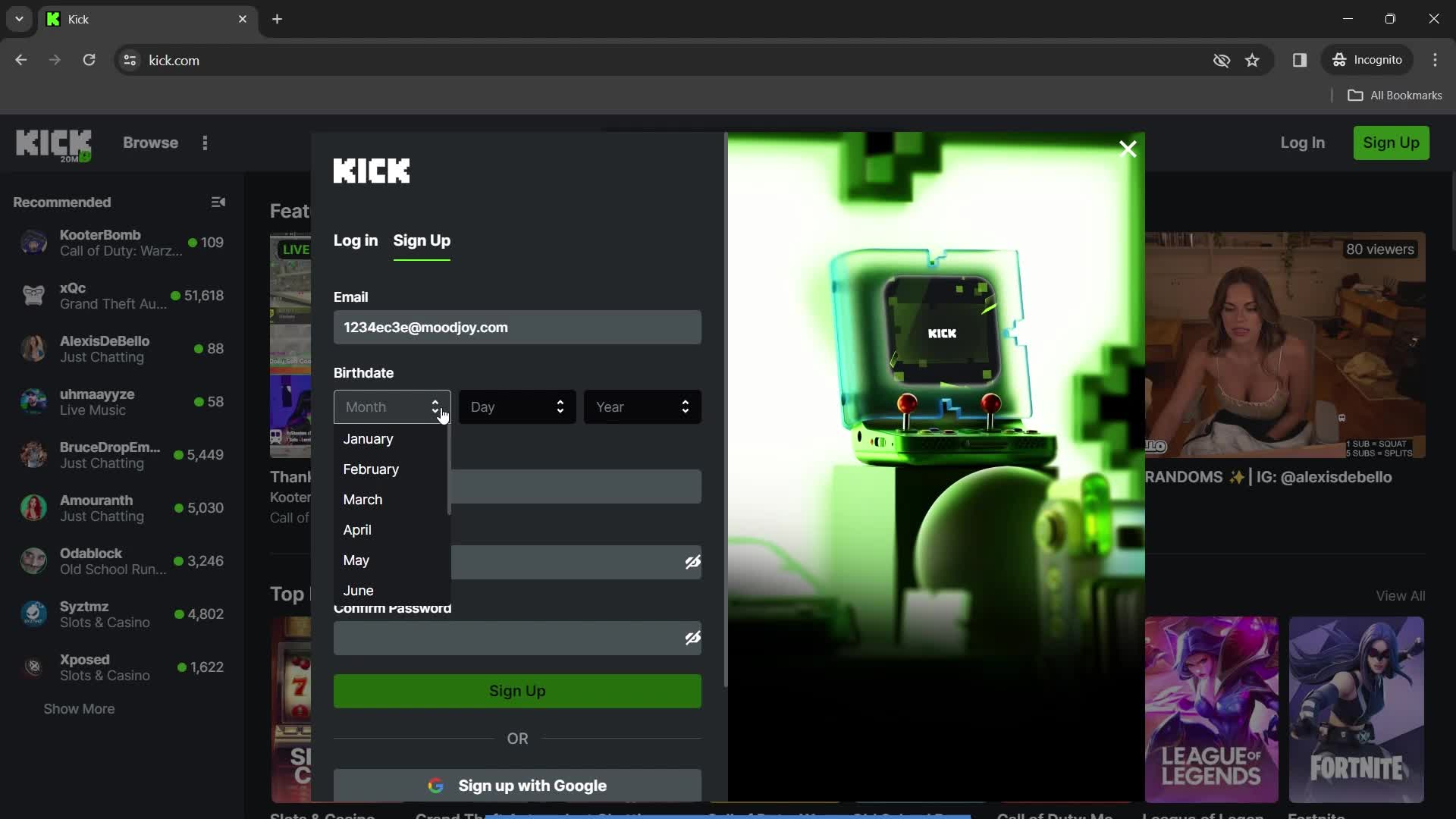Switch to the Sign Up tab
Image resolution: width=1456 pixels, height=819 pixels.
tap(422, 240)
